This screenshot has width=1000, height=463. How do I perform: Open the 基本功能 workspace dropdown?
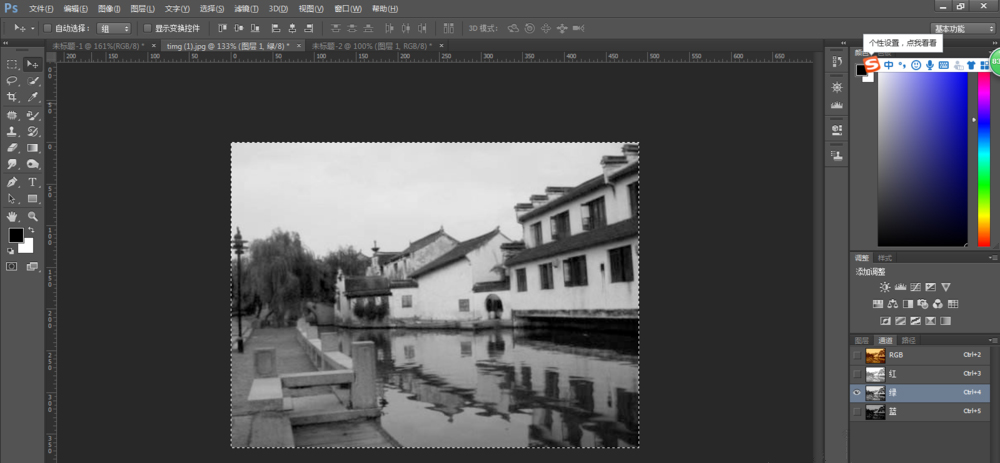(x=960, y=28)
